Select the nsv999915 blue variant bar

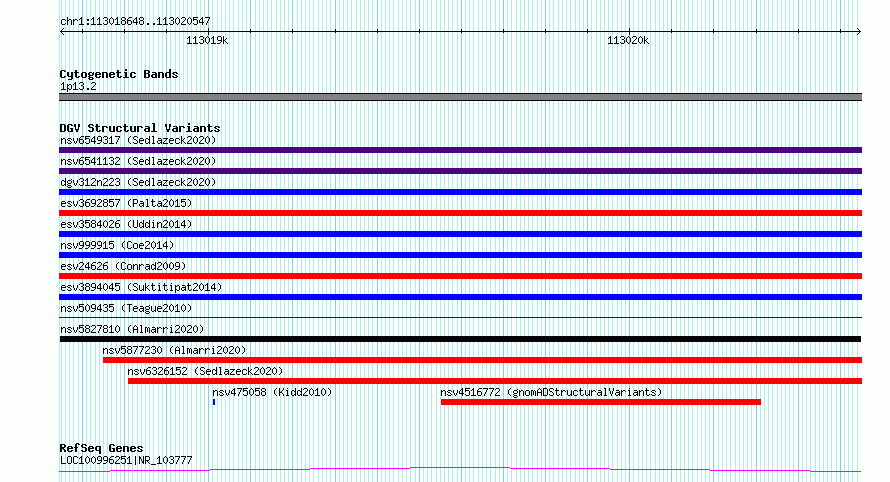460,255
